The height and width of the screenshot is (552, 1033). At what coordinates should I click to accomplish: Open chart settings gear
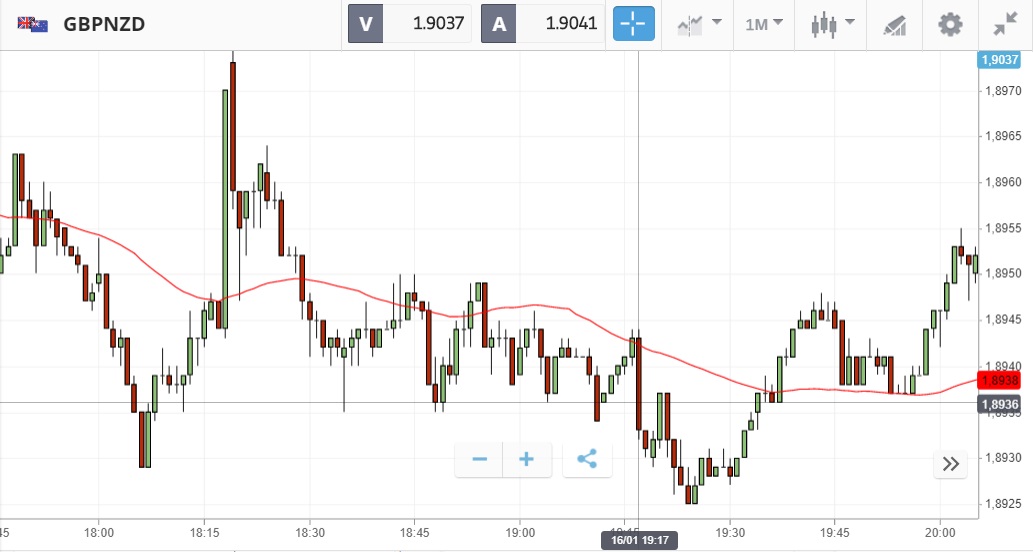tap(950, 24)
